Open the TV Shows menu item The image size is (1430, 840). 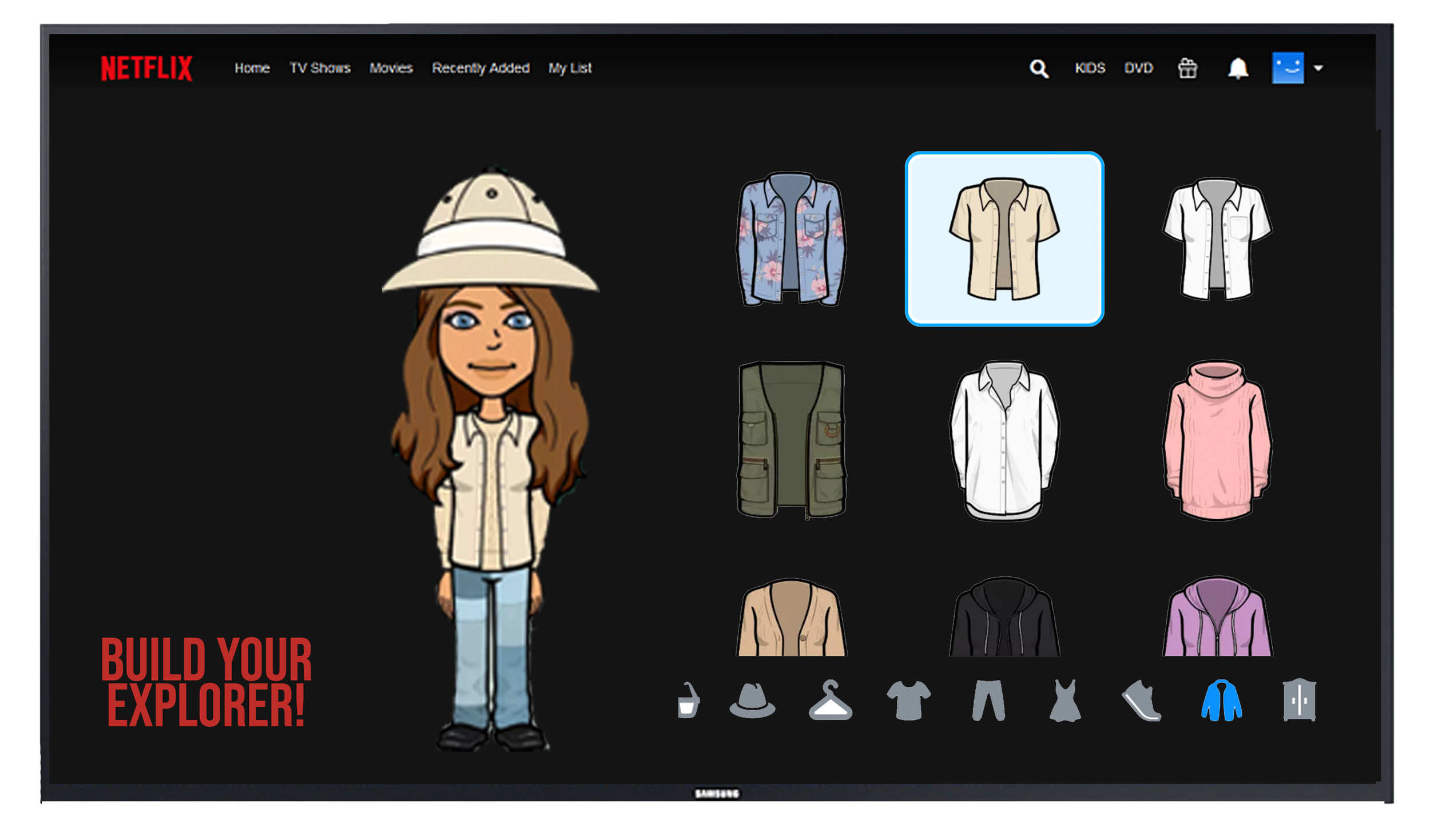click(320, 68)
